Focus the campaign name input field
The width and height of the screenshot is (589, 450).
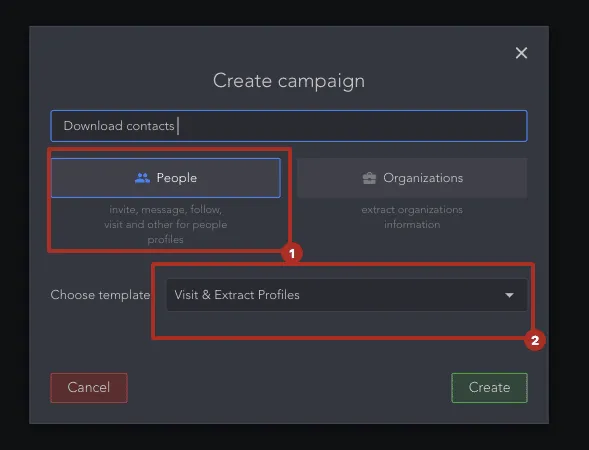point(289,126)
